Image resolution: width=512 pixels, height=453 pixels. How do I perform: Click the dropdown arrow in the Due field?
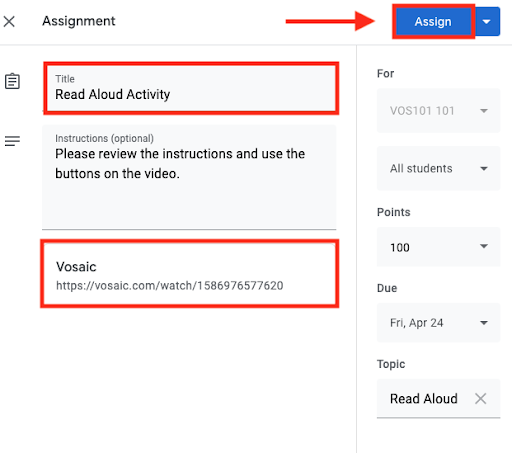[484, 323]
